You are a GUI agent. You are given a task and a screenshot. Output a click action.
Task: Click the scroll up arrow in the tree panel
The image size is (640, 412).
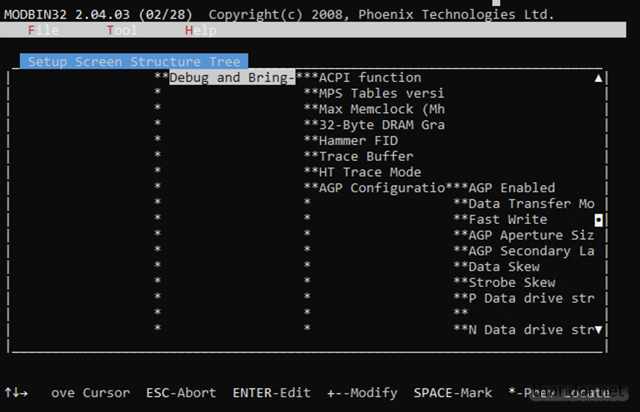pyautogui.click(x=598, y=78)
